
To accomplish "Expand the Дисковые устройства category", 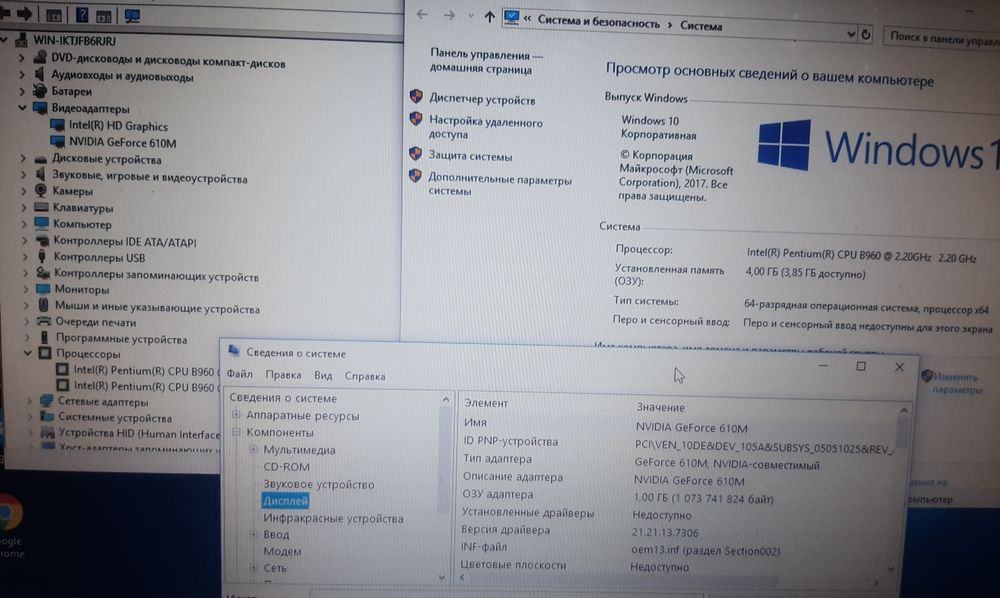I will (23, 158).
